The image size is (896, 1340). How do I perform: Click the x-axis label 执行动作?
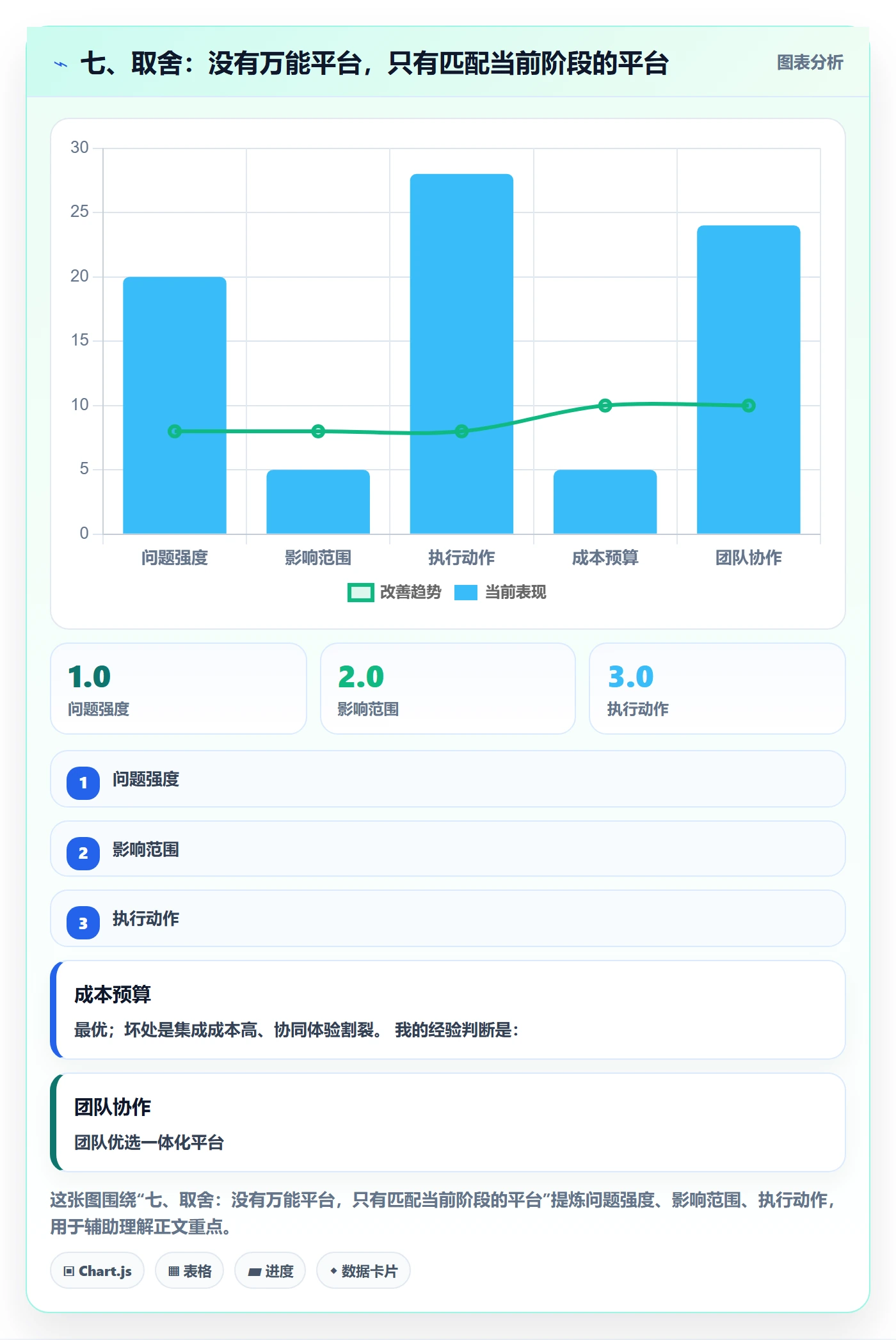pyautogui.click(x=461, y=558)
